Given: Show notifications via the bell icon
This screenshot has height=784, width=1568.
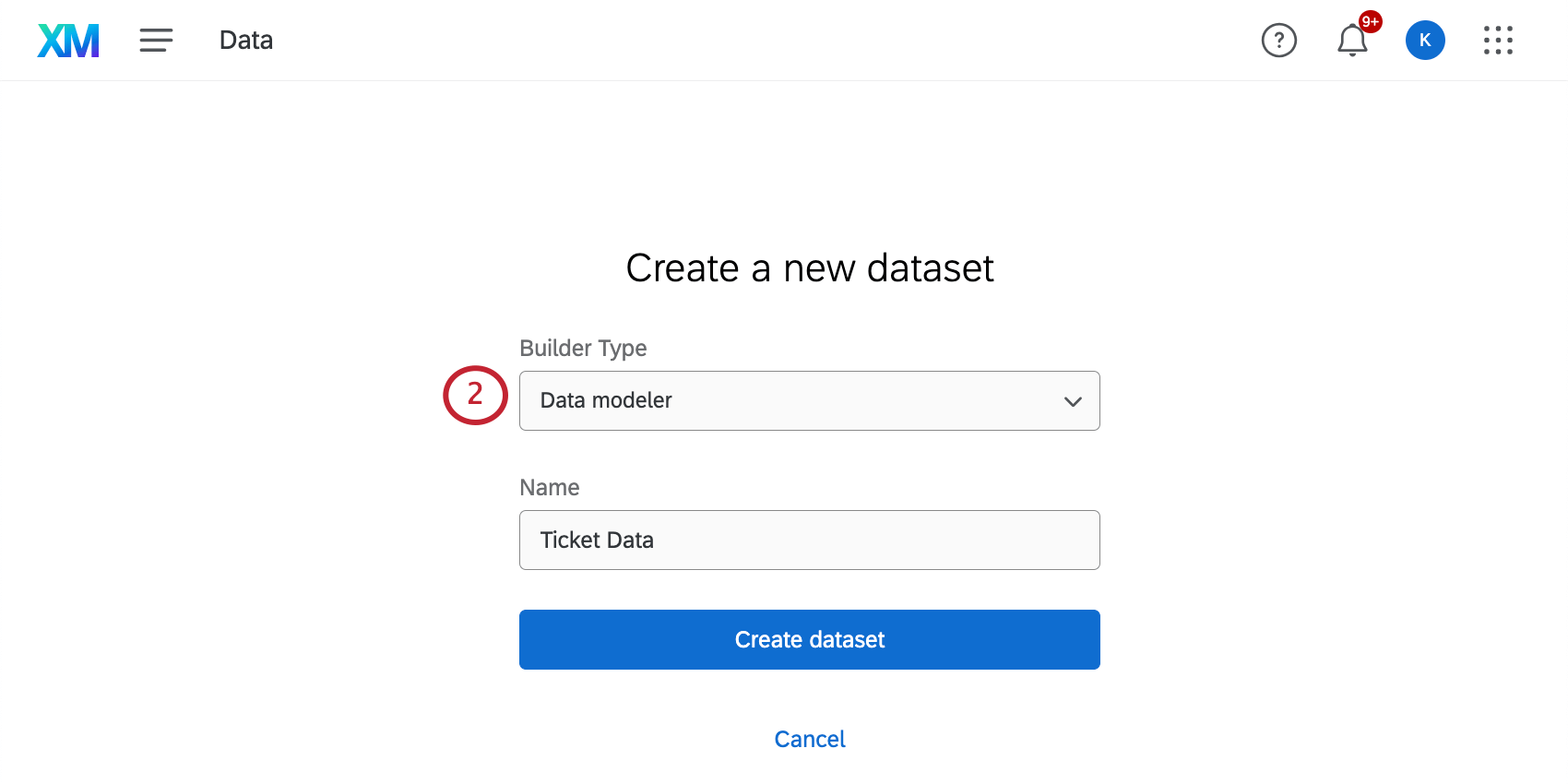Looking at the screenshot, I should pyautogui.click(x=1351, y=42).
